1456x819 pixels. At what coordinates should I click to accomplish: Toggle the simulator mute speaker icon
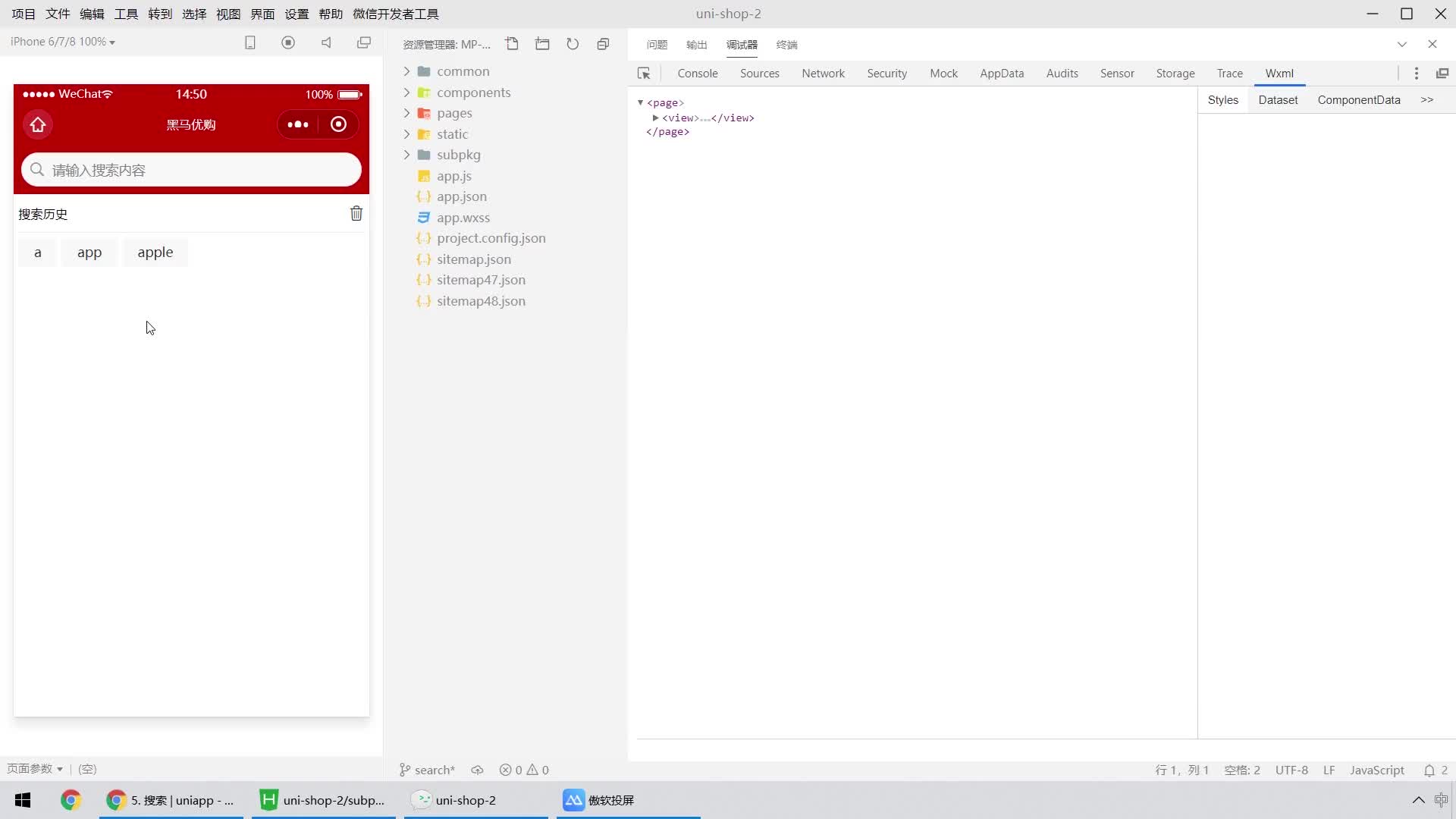326,42
